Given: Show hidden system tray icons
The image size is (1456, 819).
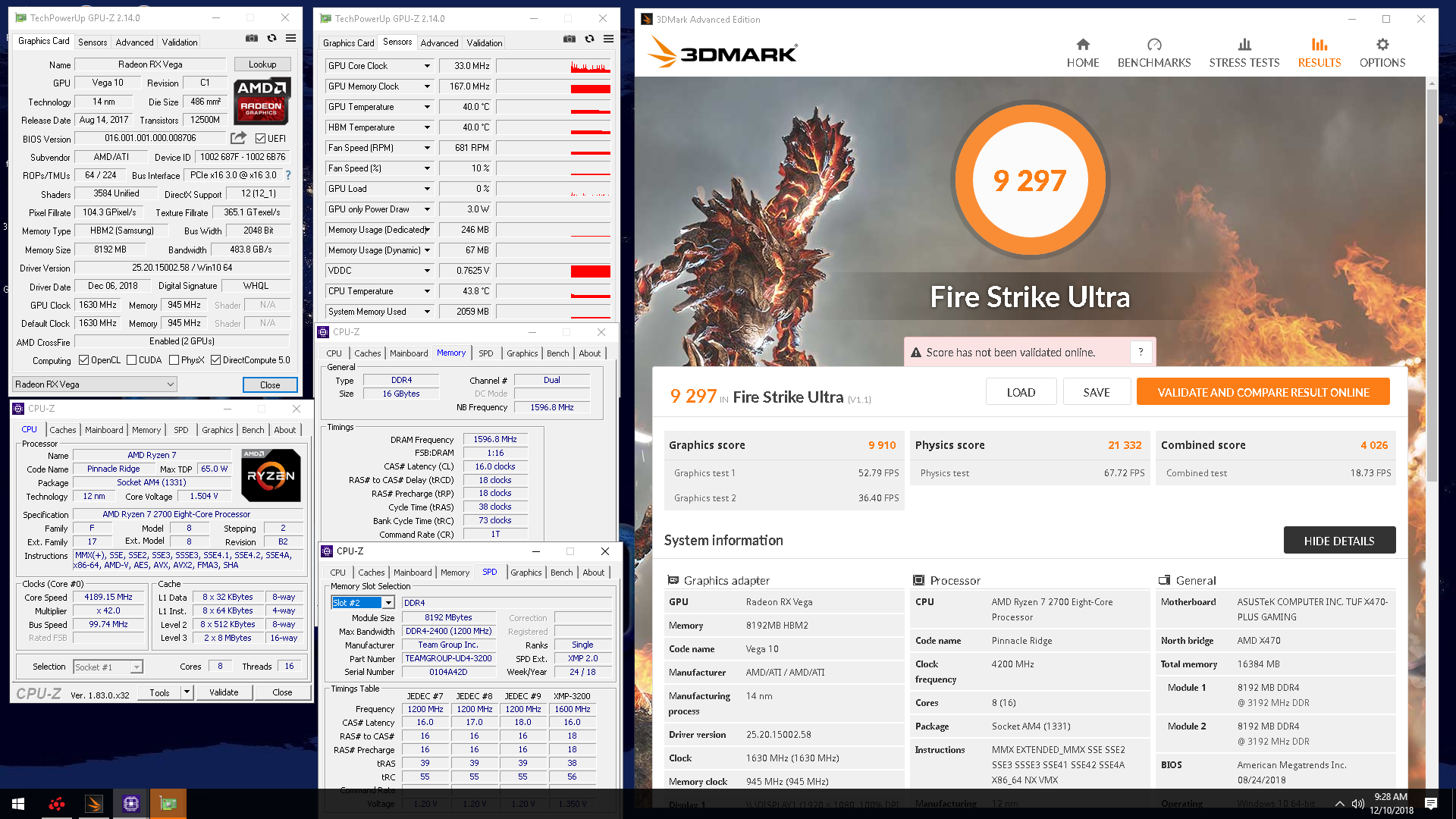Looking at the screenshot, I should 1339,804.
